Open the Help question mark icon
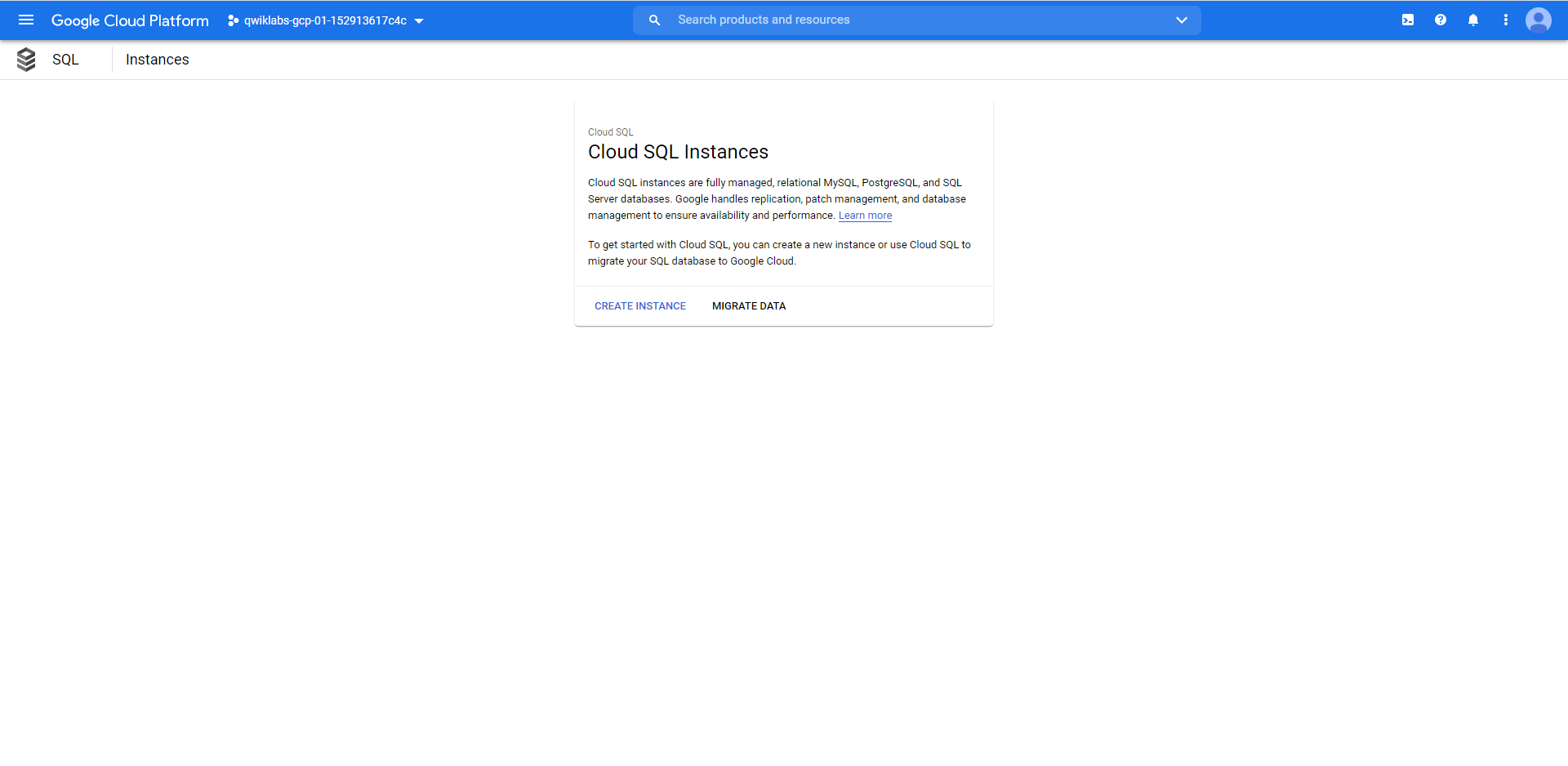 1441,20
